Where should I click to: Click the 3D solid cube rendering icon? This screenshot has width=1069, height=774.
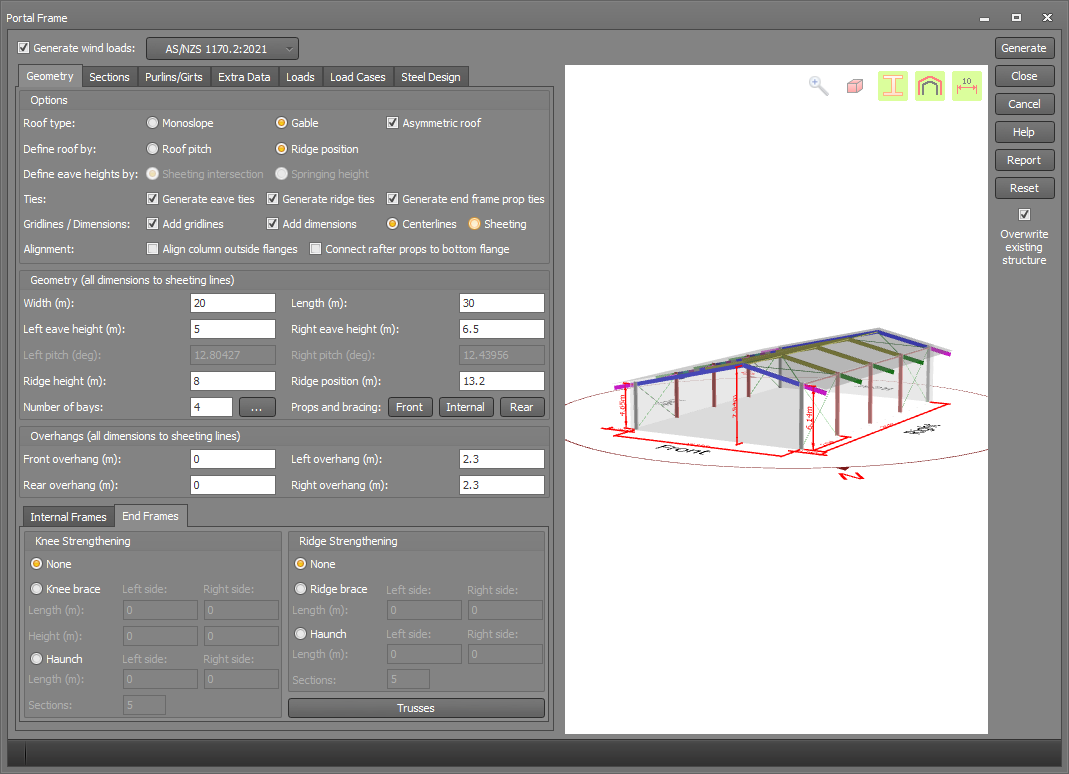point(854,86)
